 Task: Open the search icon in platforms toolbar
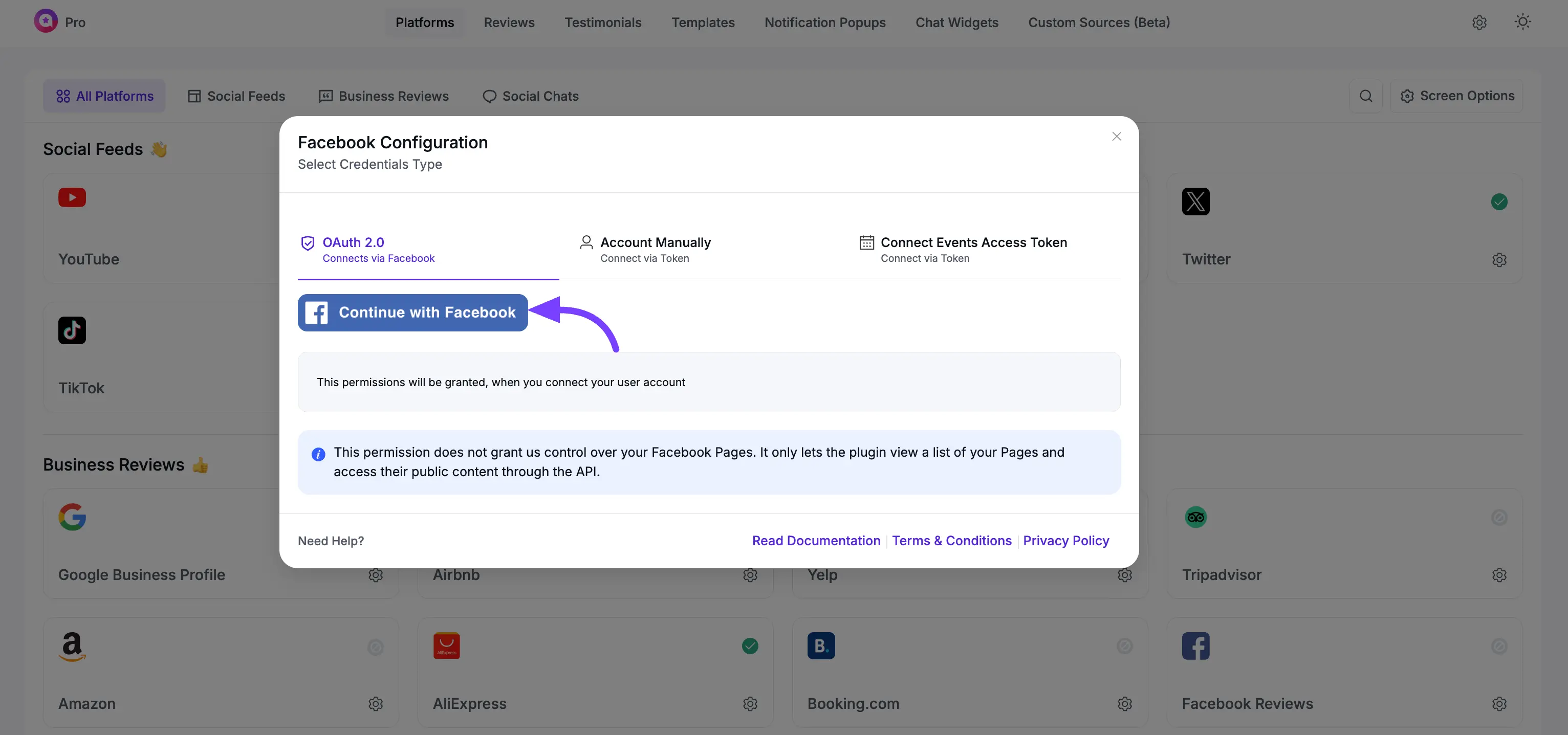coord(1366,96)
